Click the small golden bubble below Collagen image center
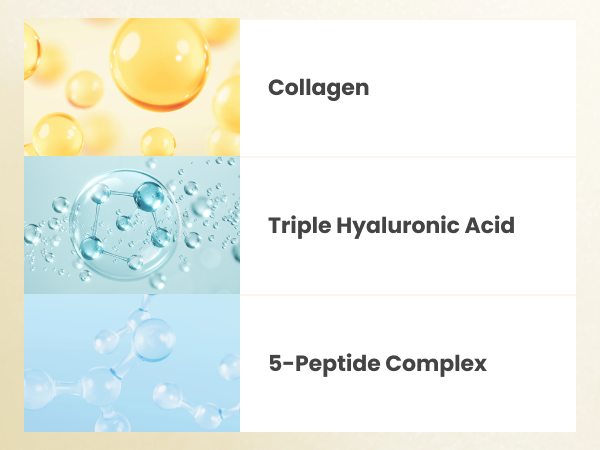Screen dimensions: 600x450 pyautogui.click(x=158, y=142)
